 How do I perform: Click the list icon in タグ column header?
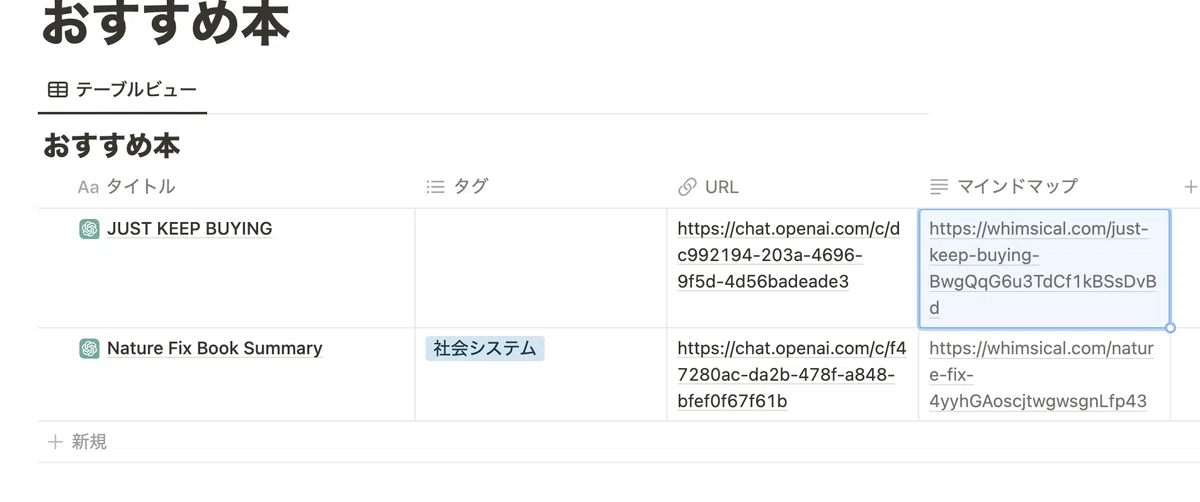[x=435, y=187]
